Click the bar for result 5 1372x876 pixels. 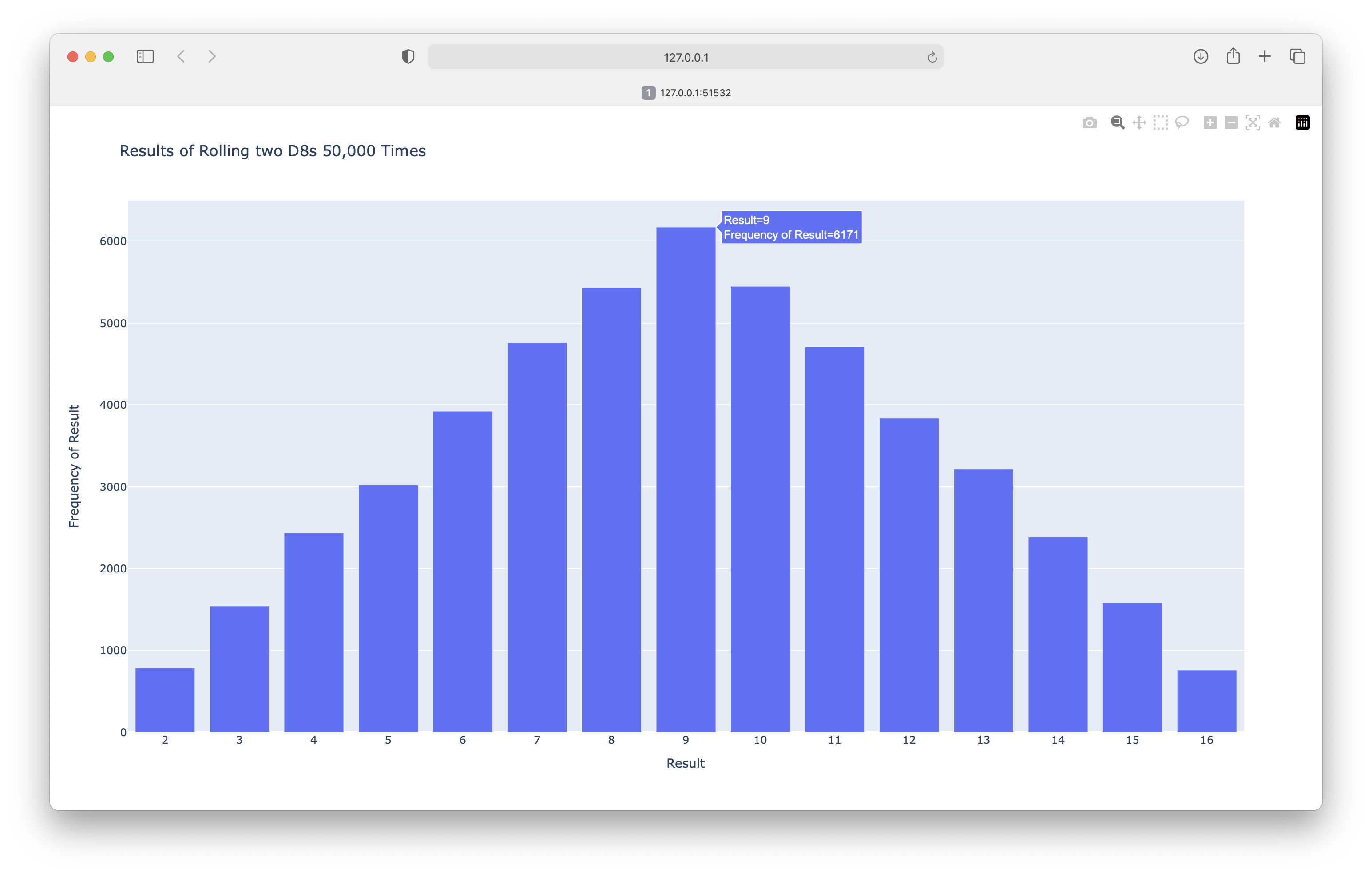coord(388,609)
